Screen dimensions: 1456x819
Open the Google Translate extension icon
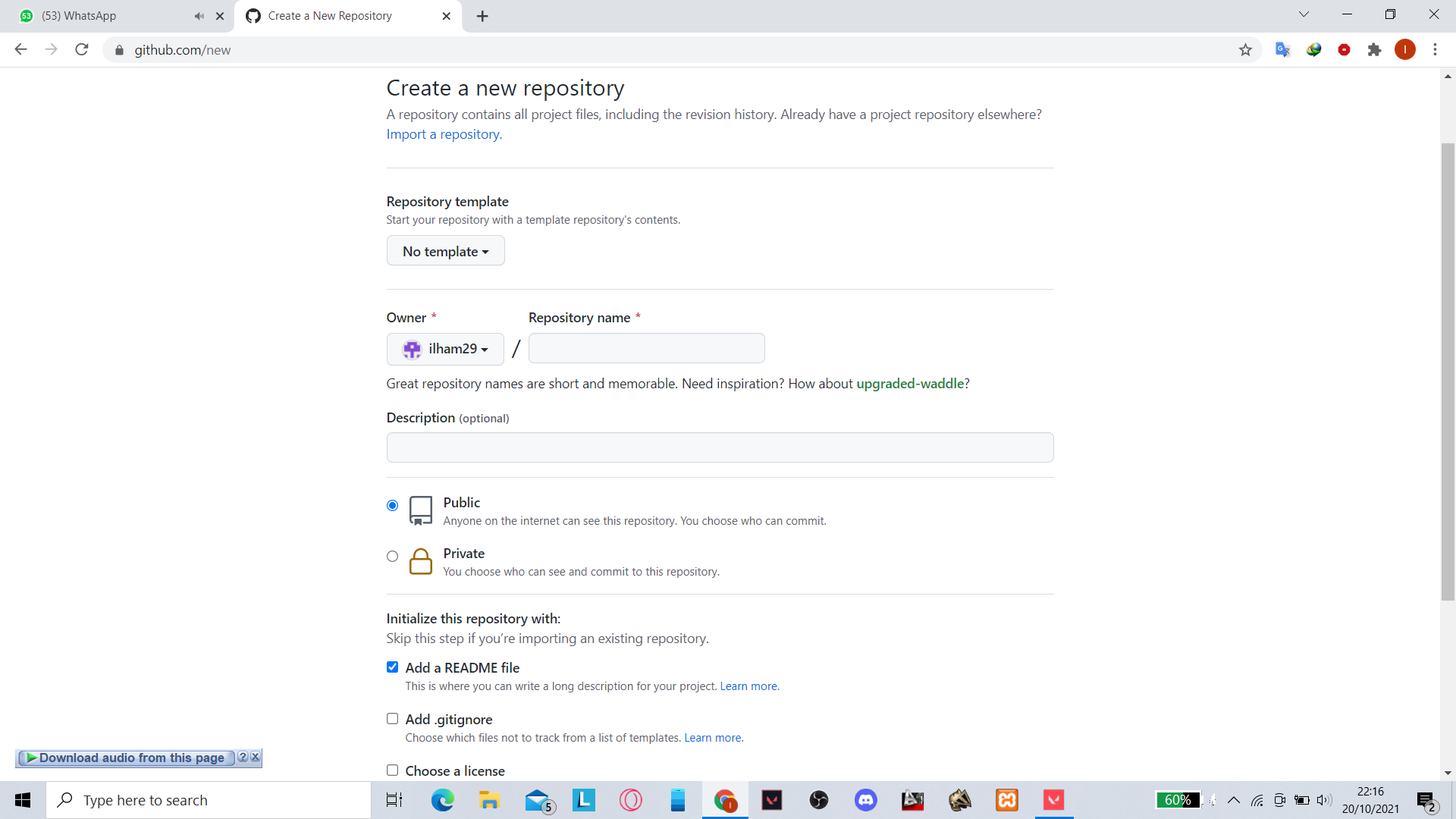tap(1282, 49)
